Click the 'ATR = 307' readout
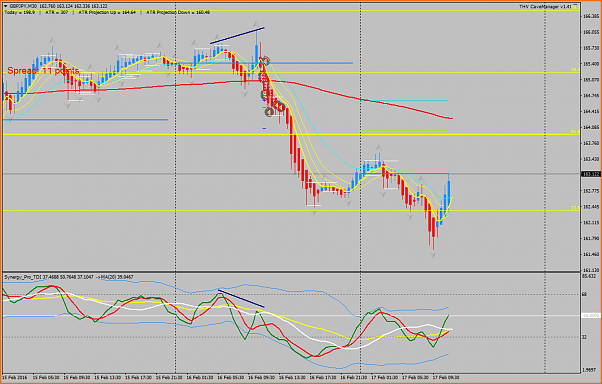Viewport: 602px width, 384px height. (x=56, y=12)
